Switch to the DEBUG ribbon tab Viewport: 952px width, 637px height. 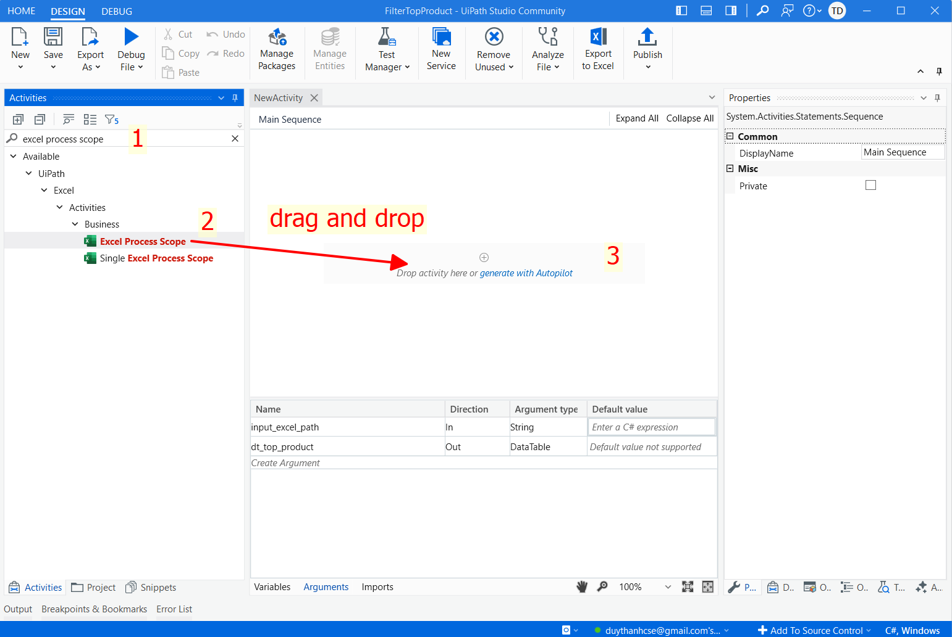(x=117, y=11)
